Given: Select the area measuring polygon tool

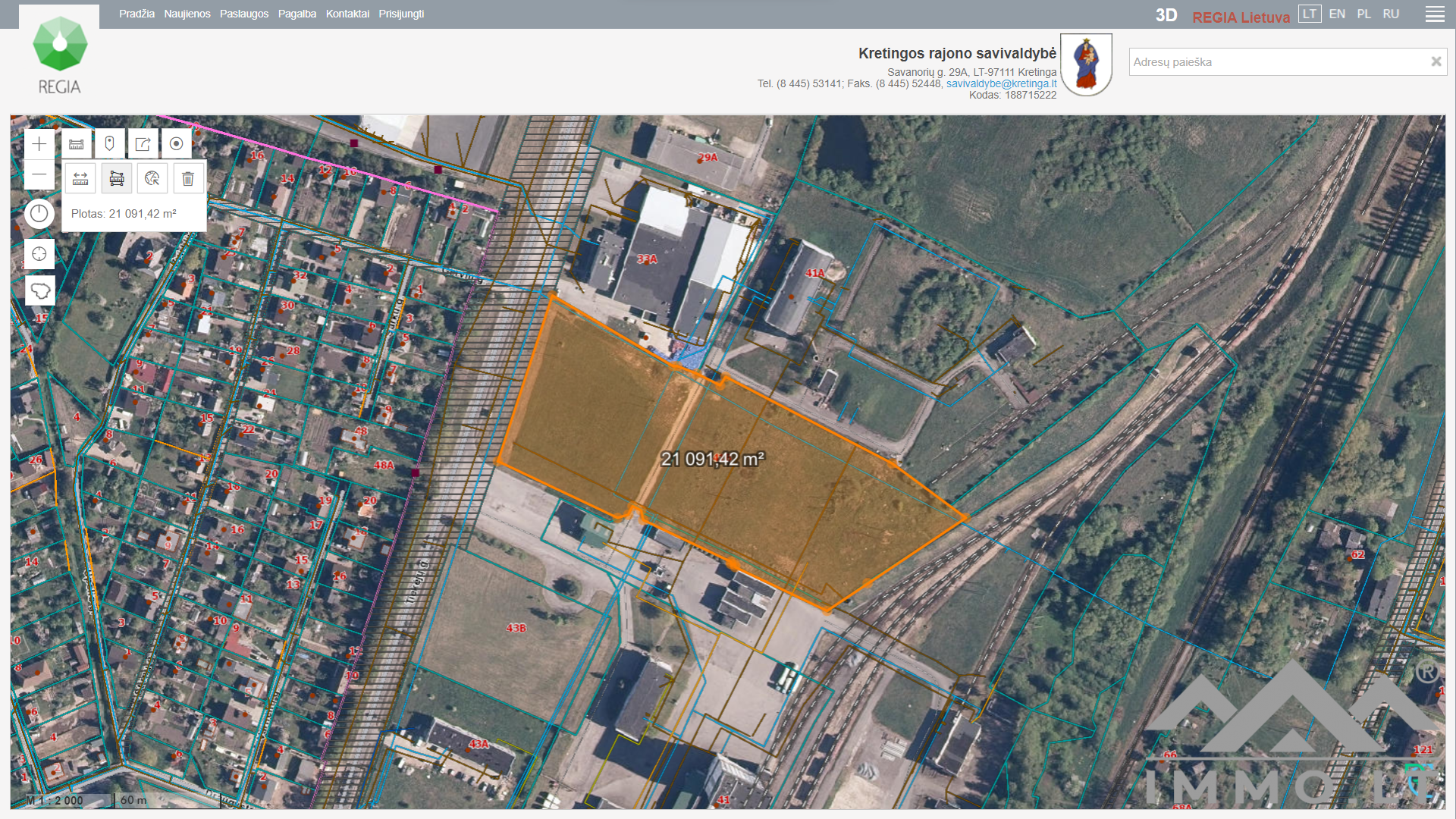Looking at the screenshot, I should click(117, 179).
